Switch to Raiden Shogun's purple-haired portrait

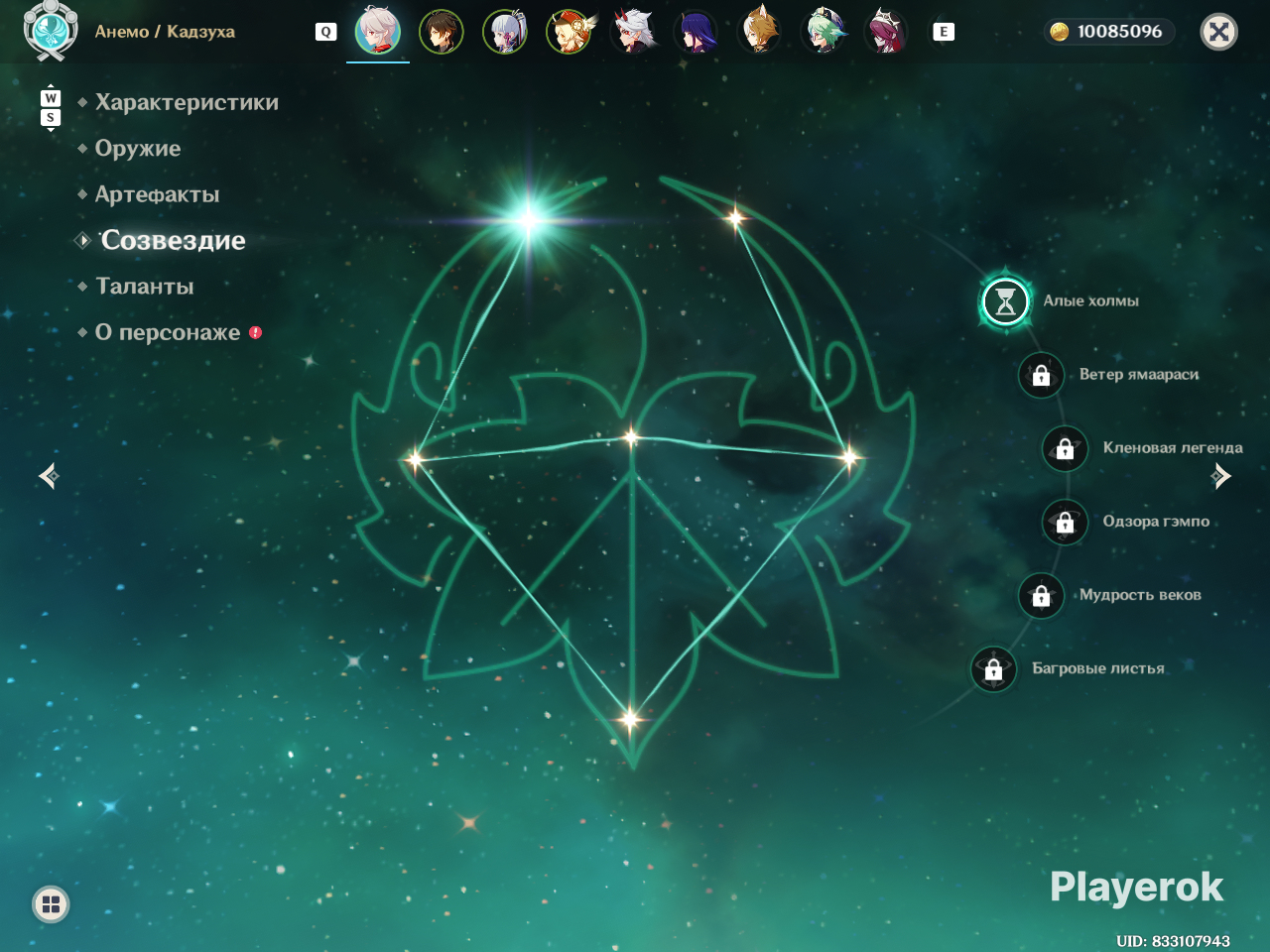pos(697,32)
